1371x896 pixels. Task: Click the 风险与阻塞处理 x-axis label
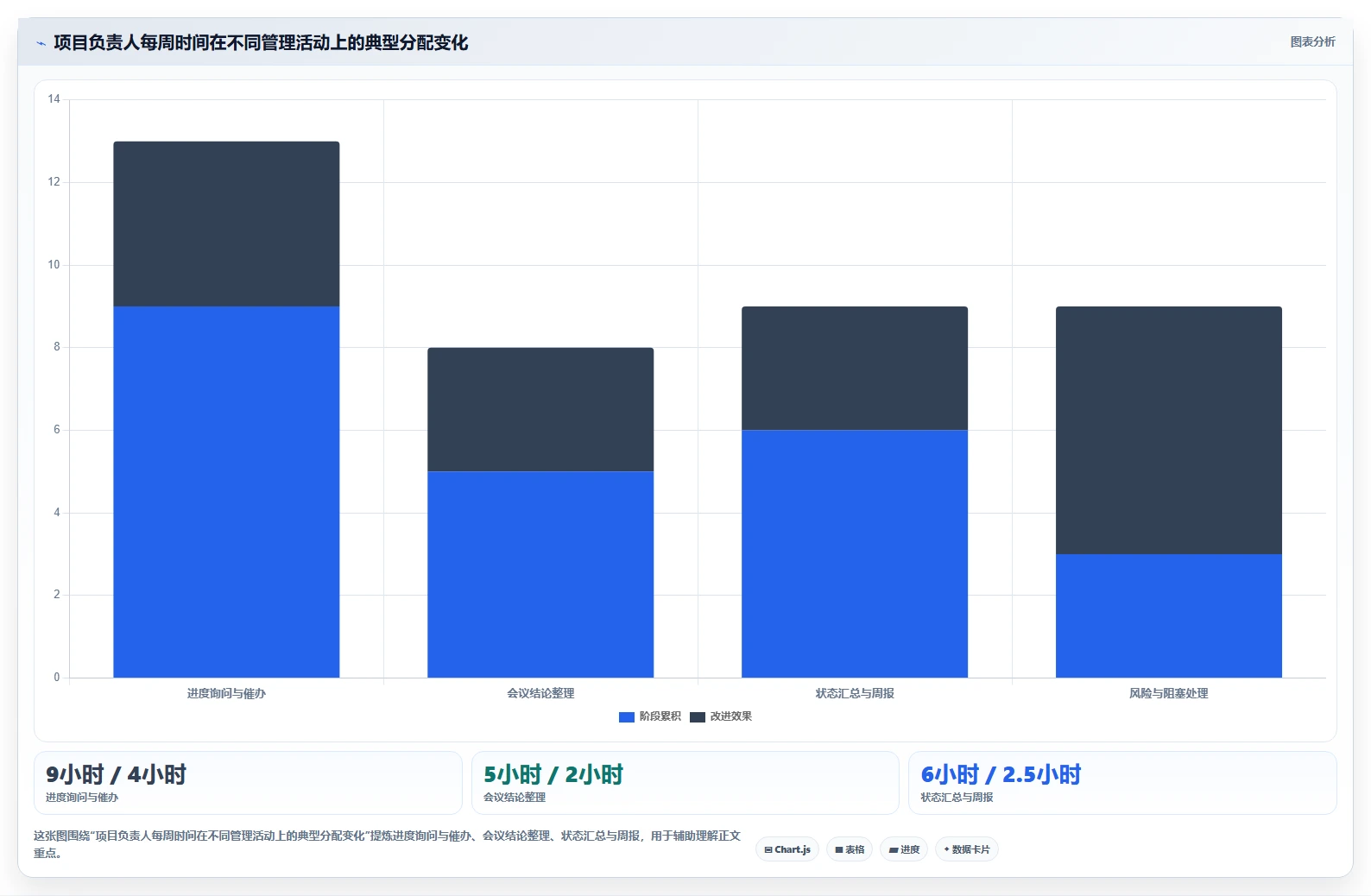point(1169,693)
